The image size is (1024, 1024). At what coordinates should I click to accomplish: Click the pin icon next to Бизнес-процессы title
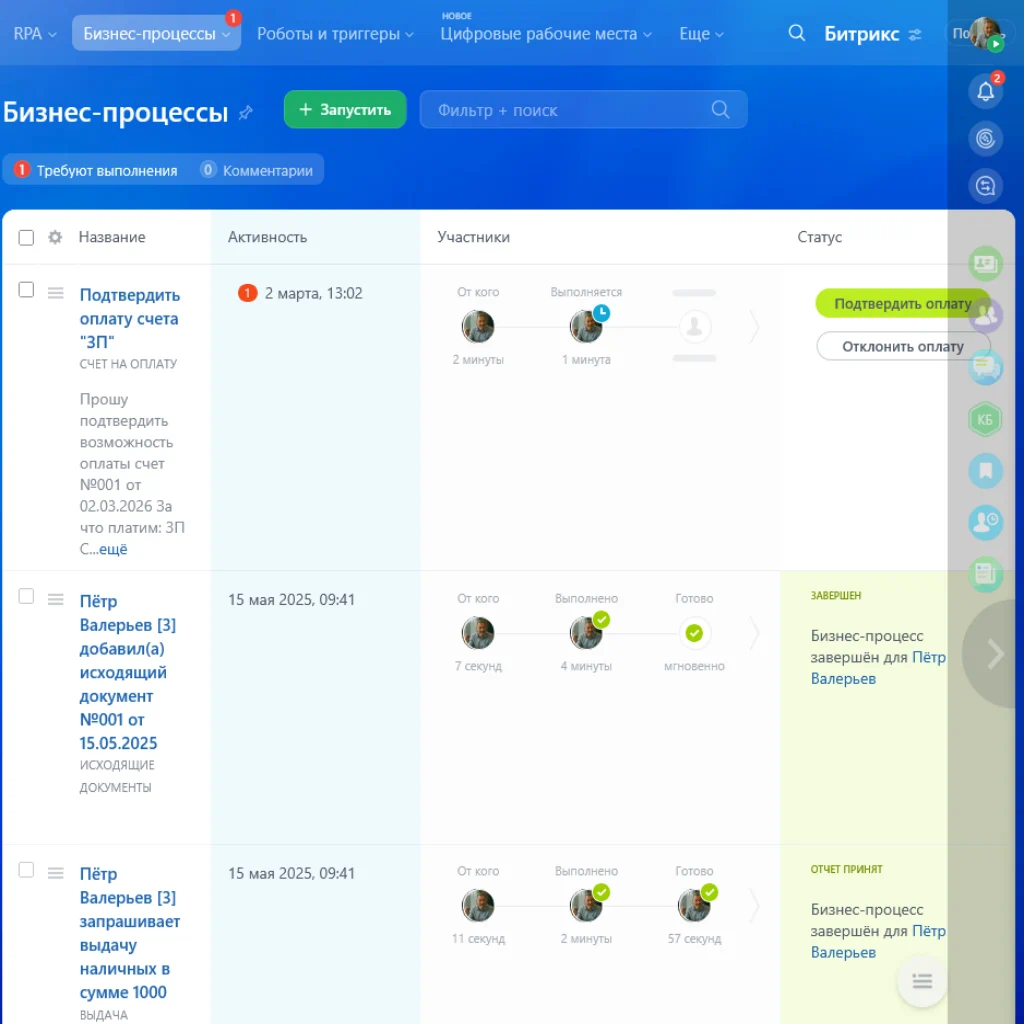tap(245, 113)
